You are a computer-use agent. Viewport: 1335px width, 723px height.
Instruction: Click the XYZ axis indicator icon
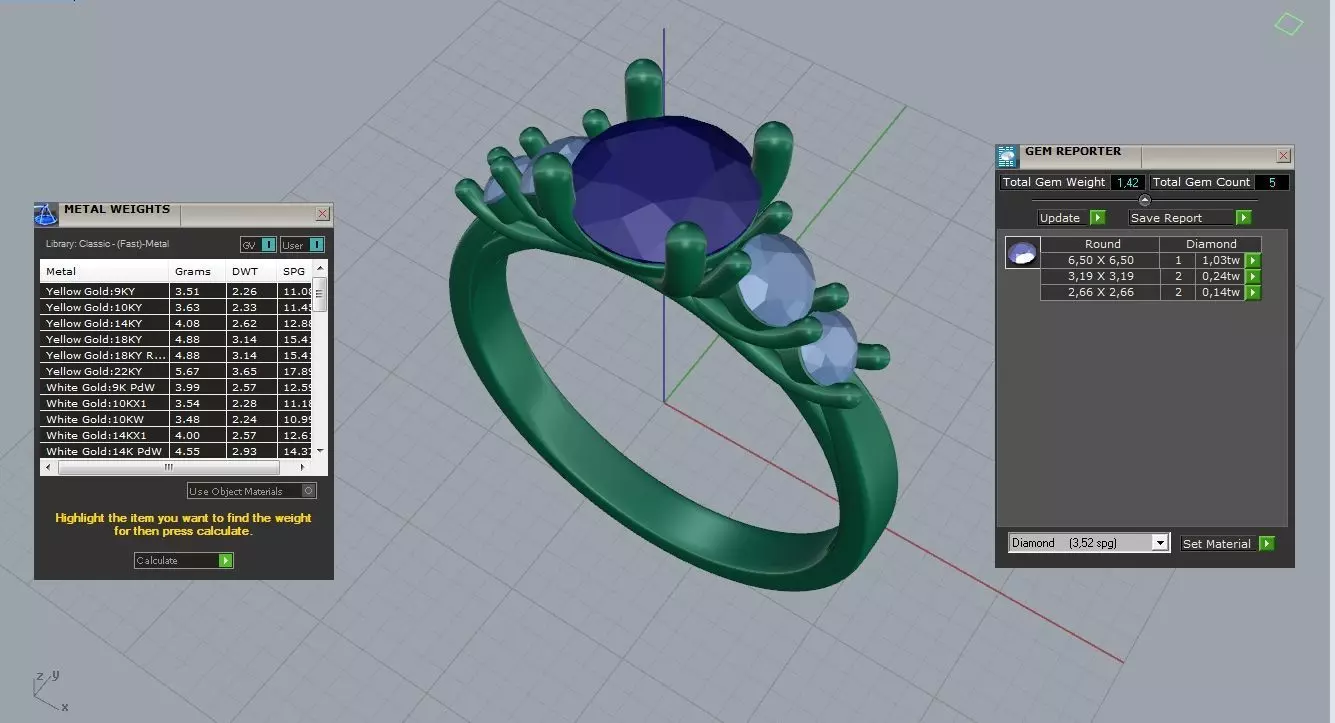click(48, 689)
